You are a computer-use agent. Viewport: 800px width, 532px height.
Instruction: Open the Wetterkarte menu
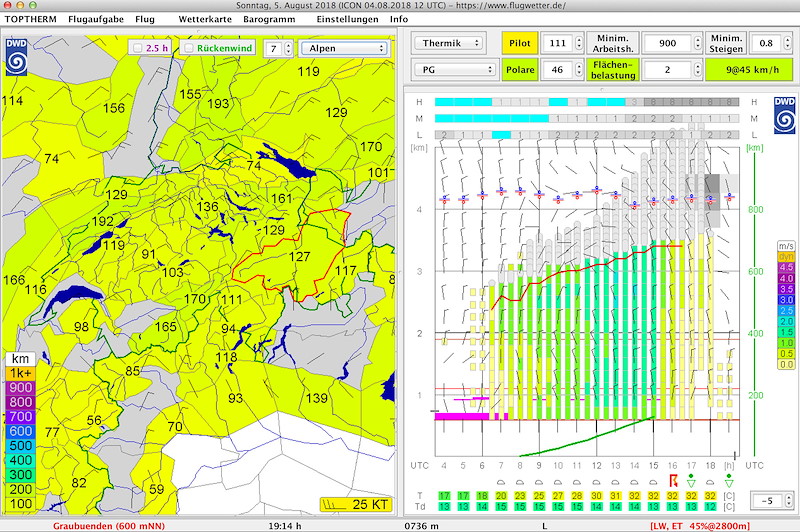pyautogui.click(x=203, y=19)
